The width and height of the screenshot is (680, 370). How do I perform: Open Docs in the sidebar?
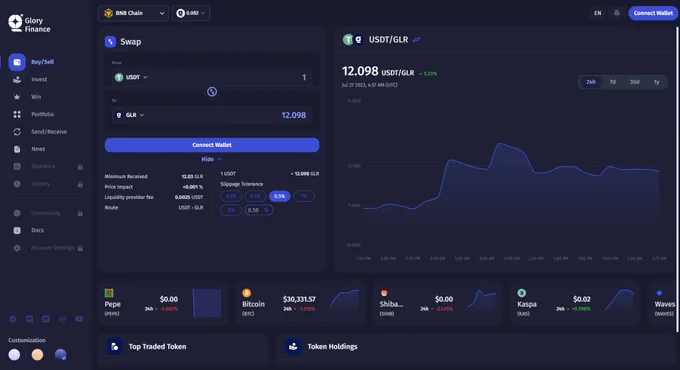click(x=37, y=230)
